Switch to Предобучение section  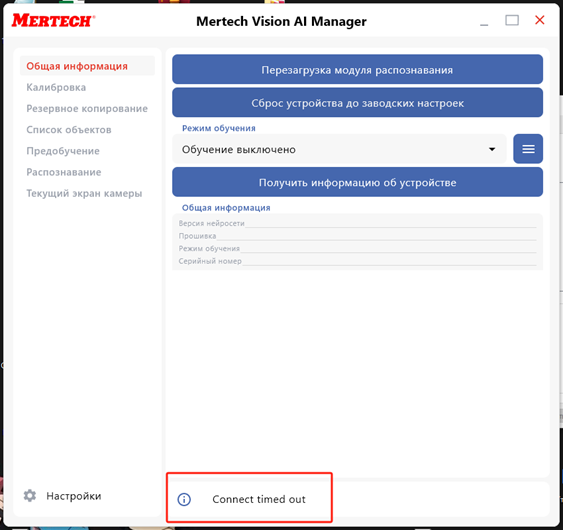(x=63, y=151)
